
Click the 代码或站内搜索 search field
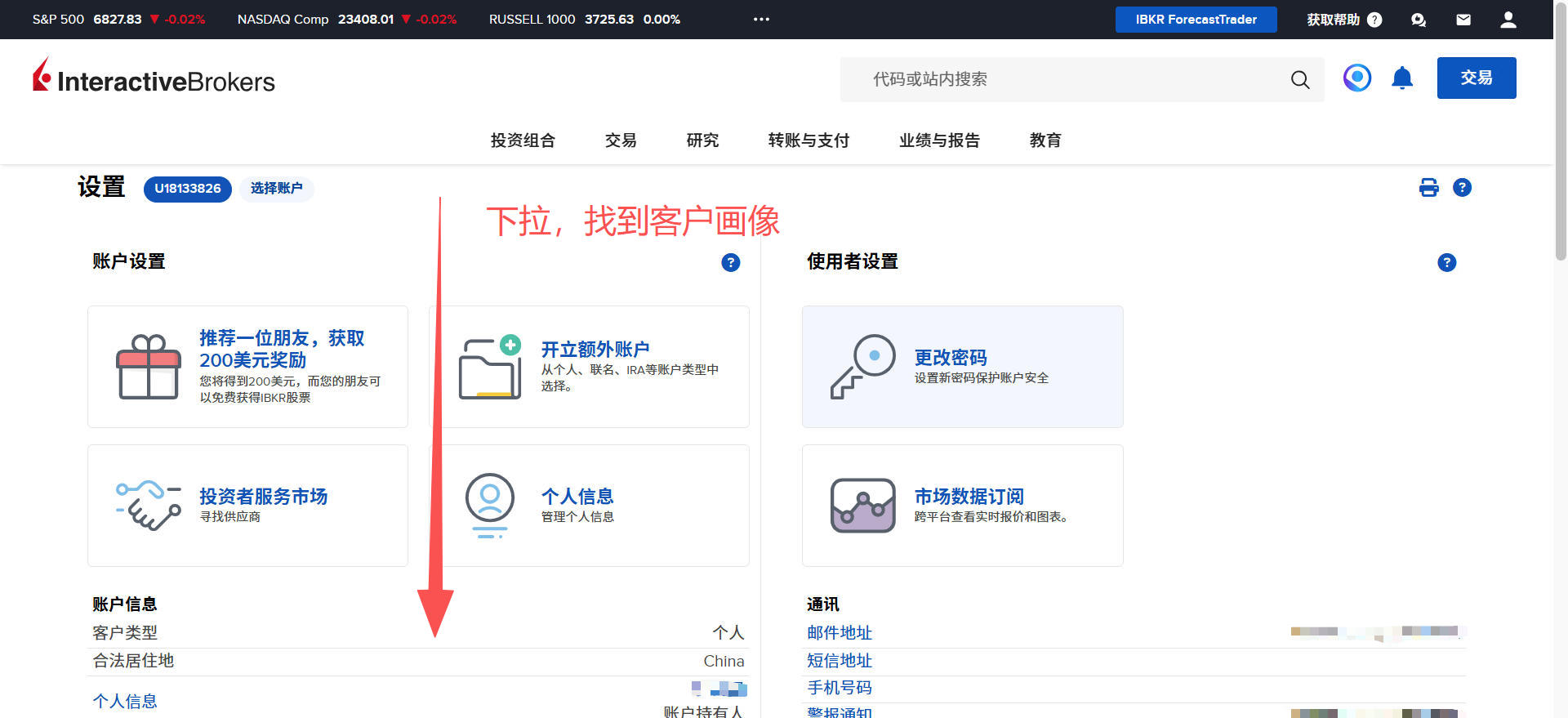1062,79
